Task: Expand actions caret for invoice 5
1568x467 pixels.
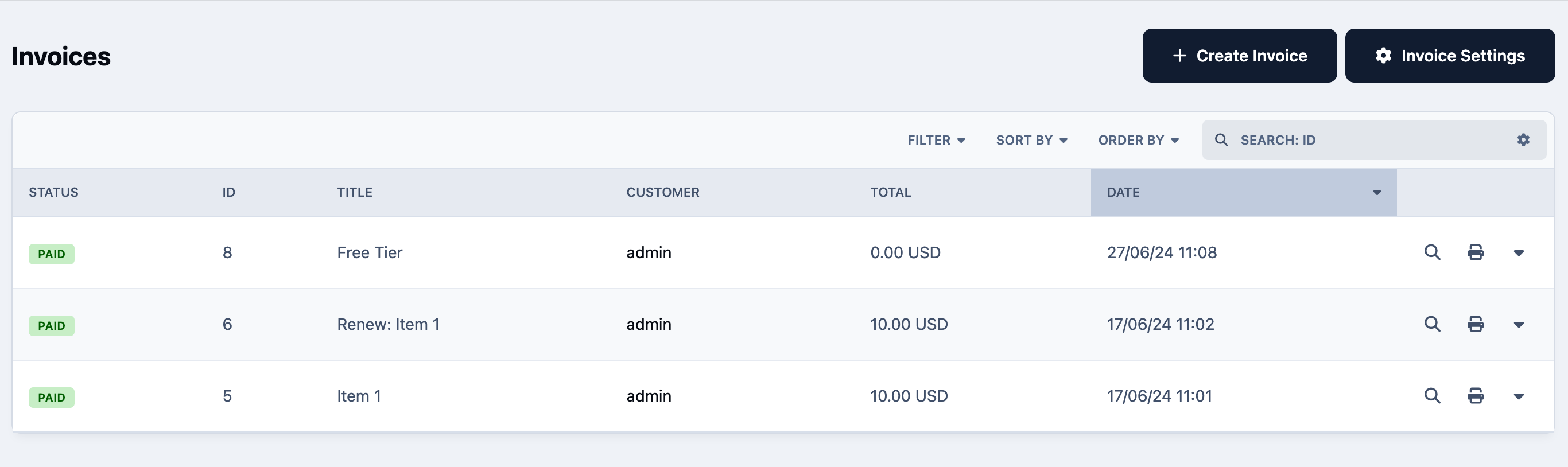Action: (x=1519, y=396)
